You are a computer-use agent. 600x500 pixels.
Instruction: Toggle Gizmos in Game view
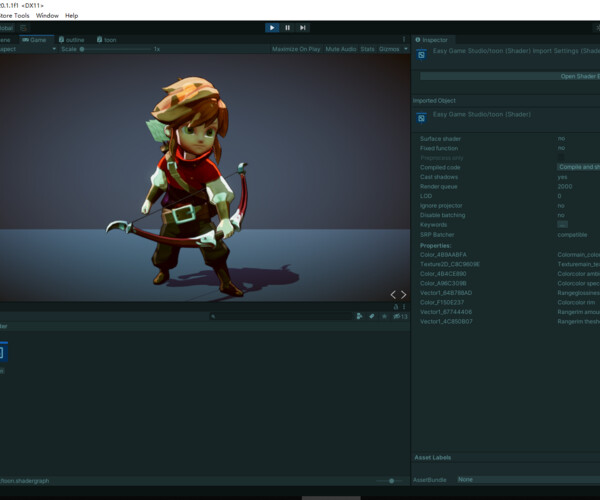coord(389,49)
